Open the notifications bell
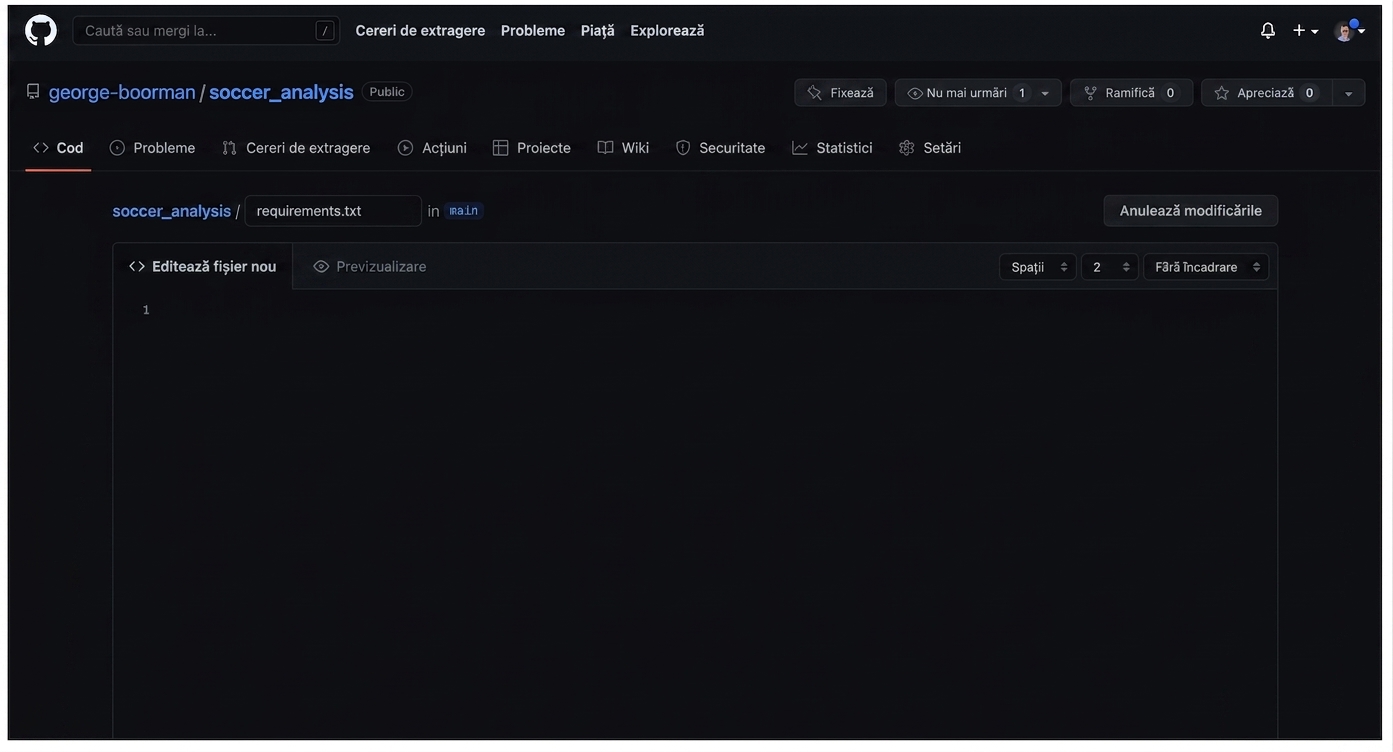The image size is (1393, 752). click(x=1268, y=31)
